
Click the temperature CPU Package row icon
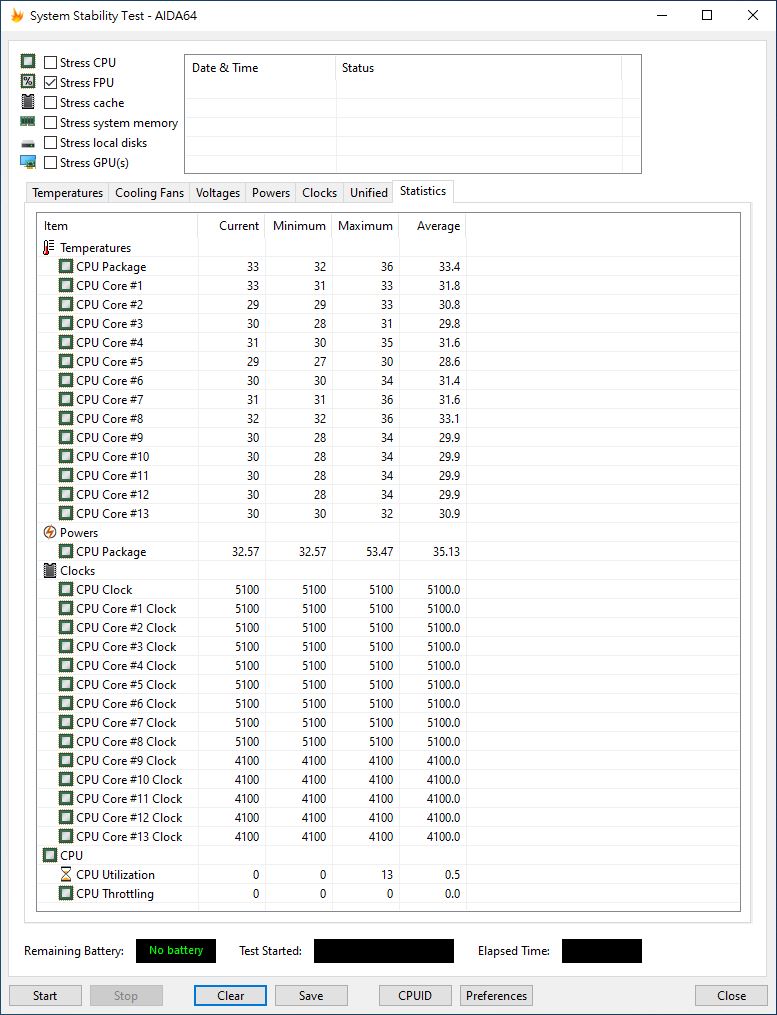[x=65, y=266]
